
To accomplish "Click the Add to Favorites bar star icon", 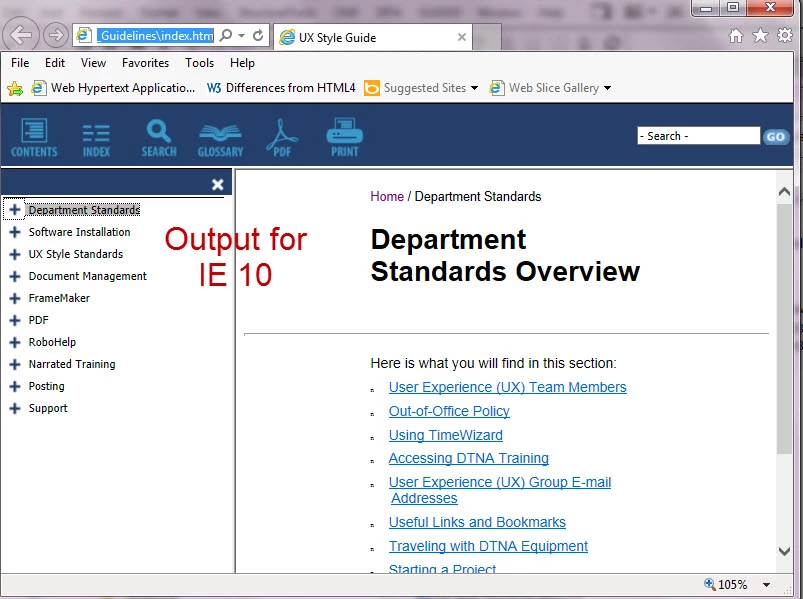I will (x=15, y=89).
